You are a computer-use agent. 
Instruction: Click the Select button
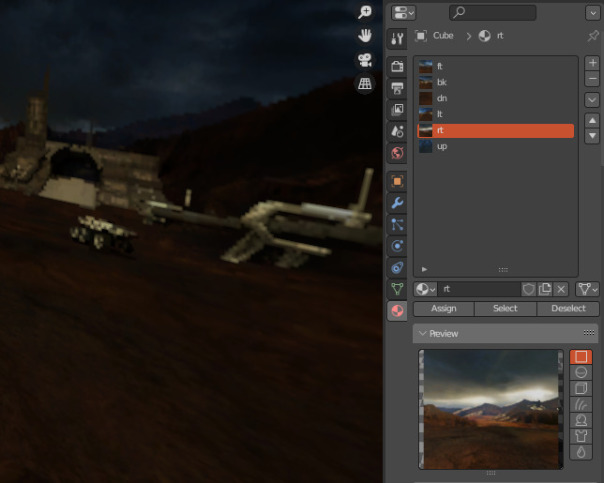click(505, 309)
